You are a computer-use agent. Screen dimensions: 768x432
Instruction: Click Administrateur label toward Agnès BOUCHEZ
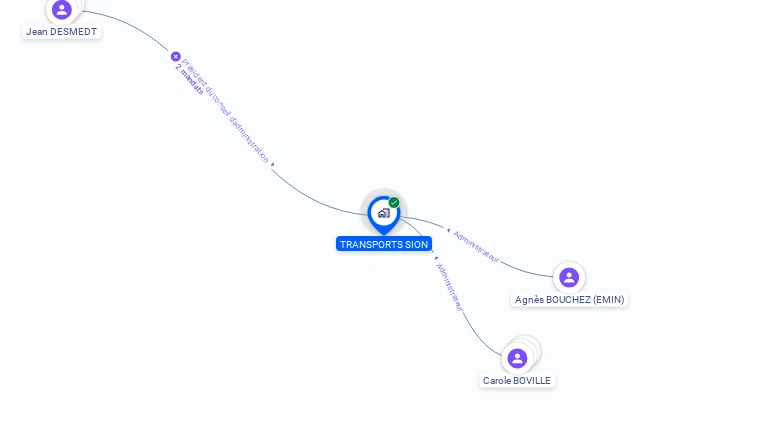tap(476, 247)
